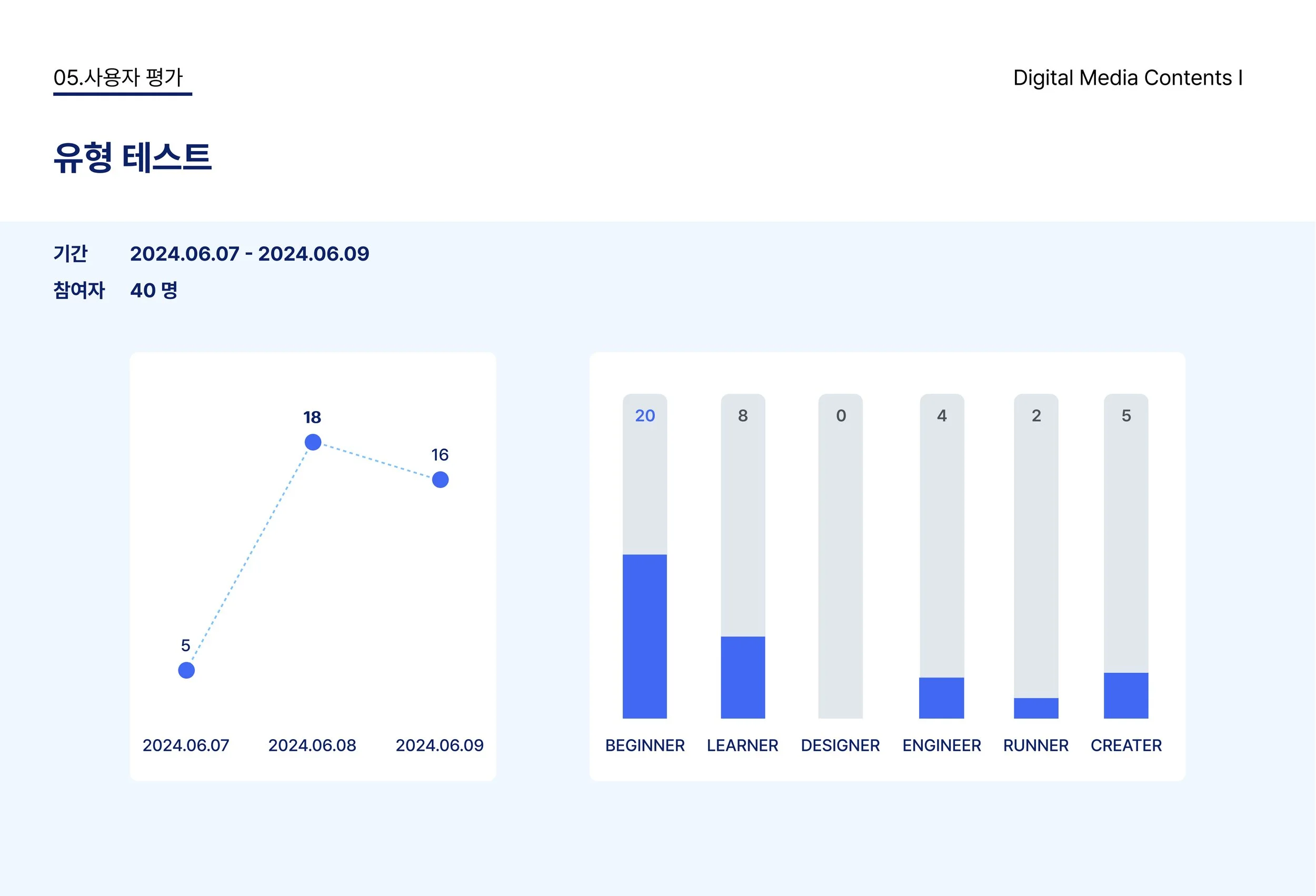The width and height of the screenshot is (1316, 896).
Task: Click the value 5 atop CREATER bar
Action: [1126, 416]
